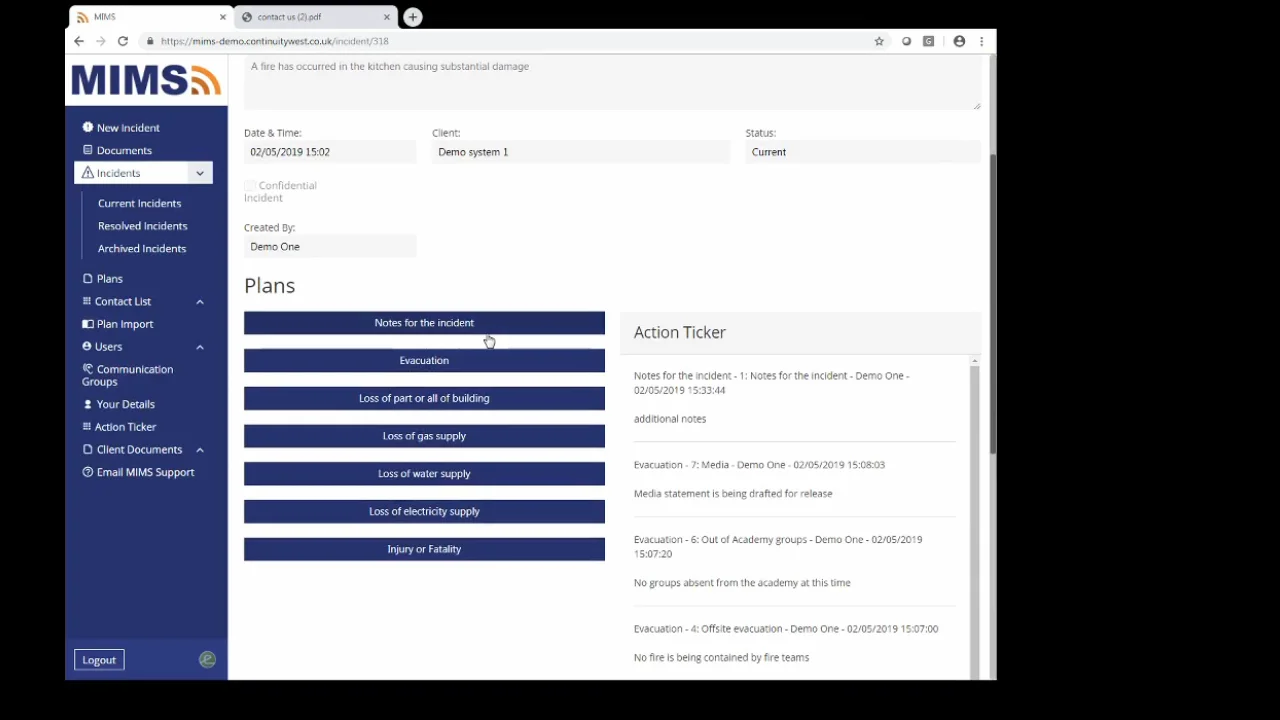Viewport: 1280px width, 720px height.
Task: Click the Plan Import icon
Action: 87,324
